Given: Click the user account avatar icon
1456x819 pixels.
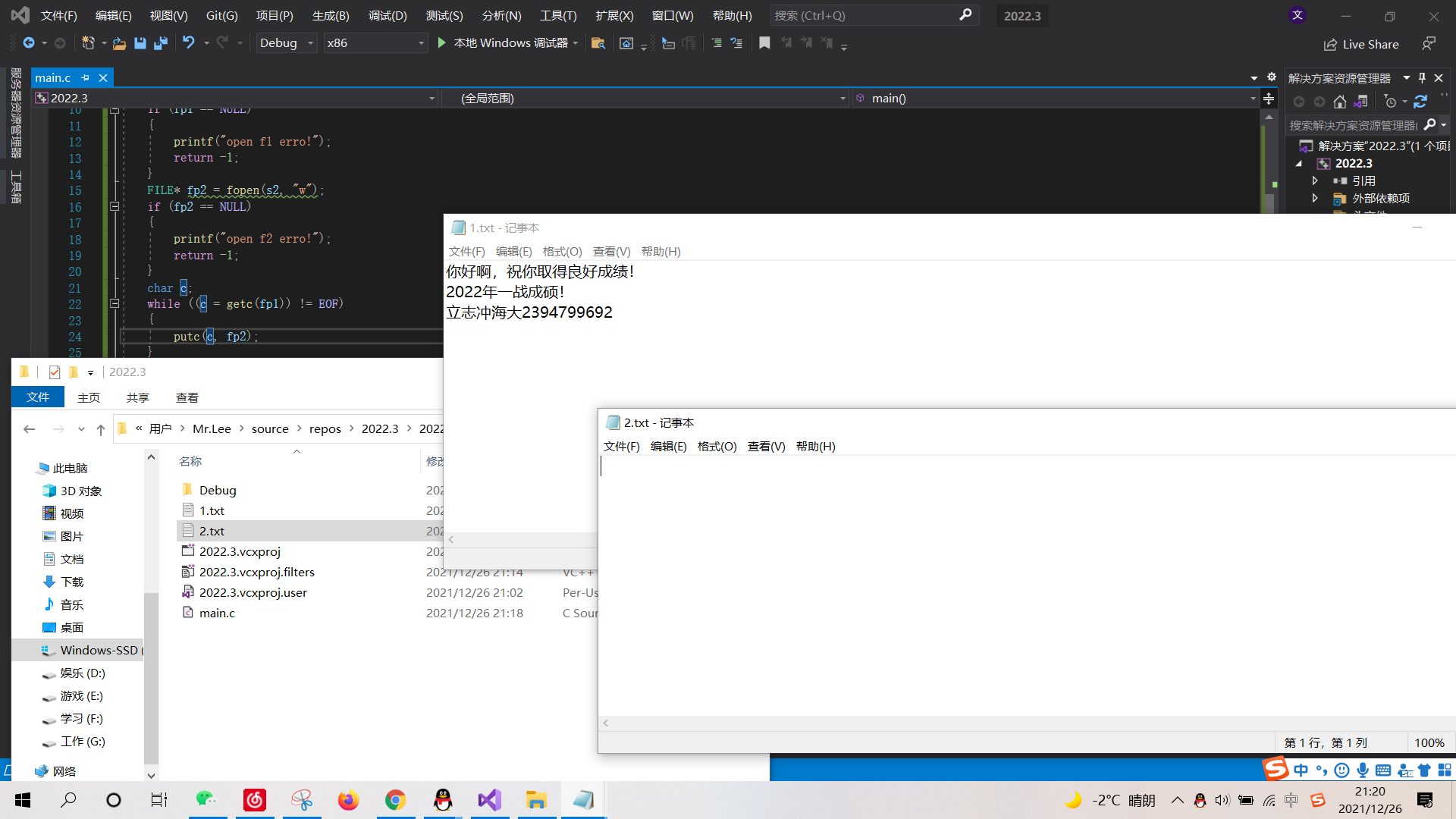Looking at the screenshot, I should tap(1298, 15).
